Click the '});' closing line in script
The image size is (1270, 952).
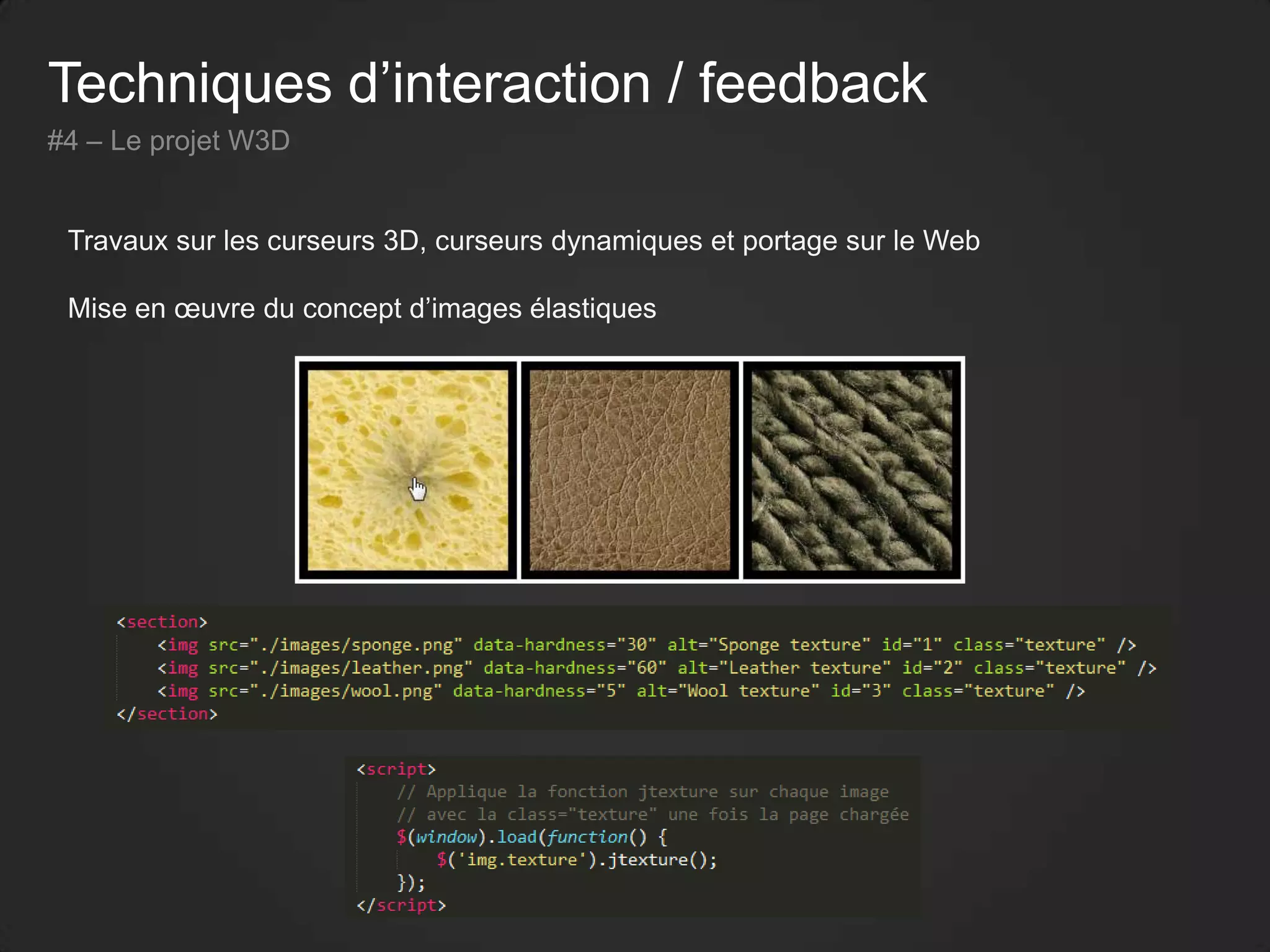[x=411, y=883]
